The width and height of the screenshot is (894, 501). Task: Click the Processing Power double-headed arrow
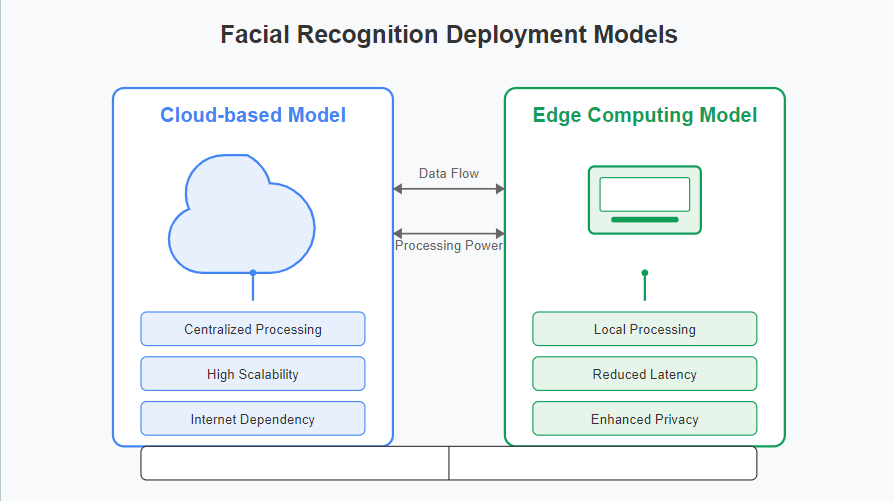449,233
